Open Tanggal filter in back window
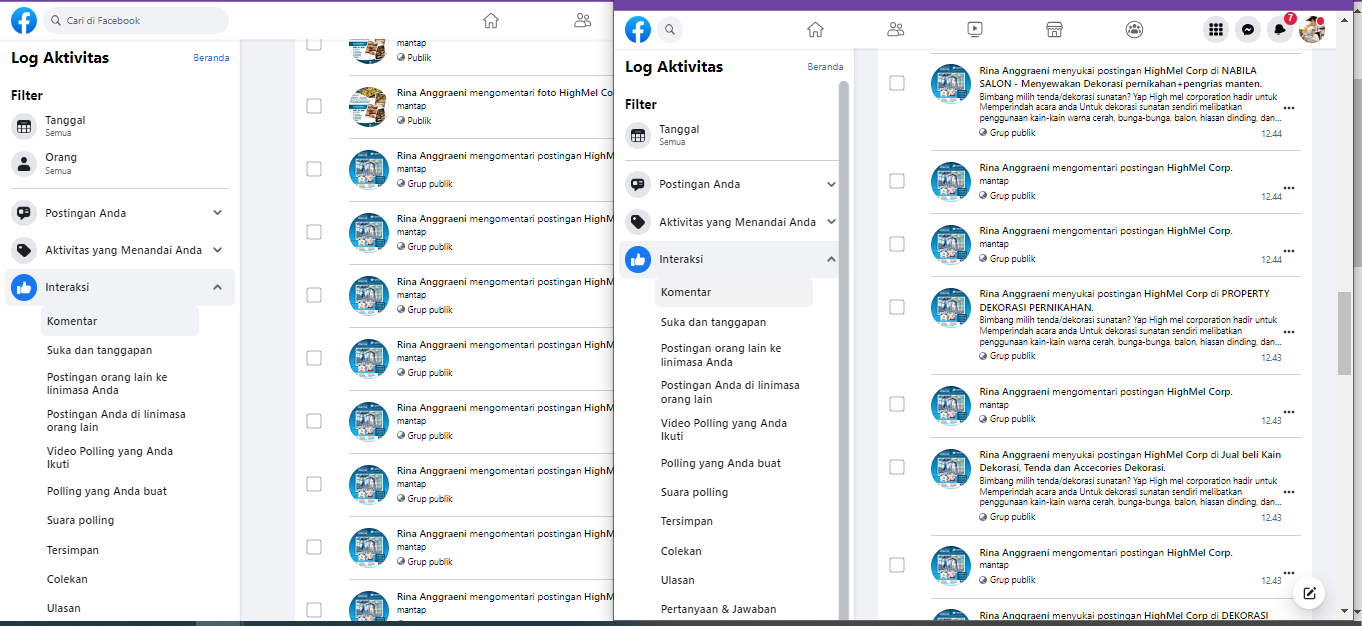This screenshot has height=626, width=1362. click(x=120, y=126)
